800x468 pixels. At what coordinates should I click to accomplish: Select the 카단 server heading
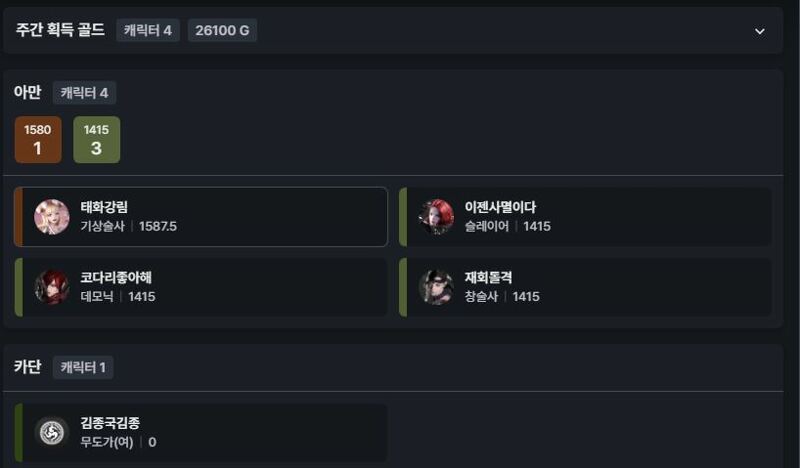click(x=28, y=366)
